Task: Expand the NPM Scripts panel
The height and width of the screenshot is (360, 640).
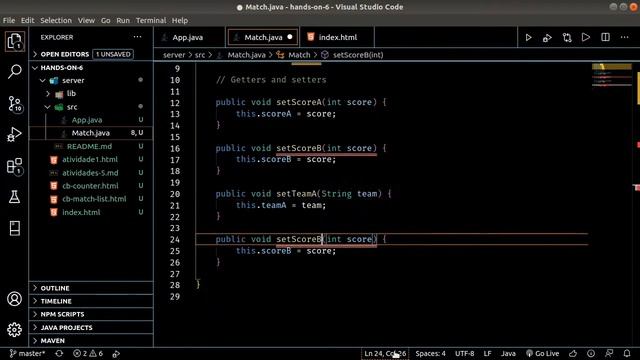Action: coord(91,314)
